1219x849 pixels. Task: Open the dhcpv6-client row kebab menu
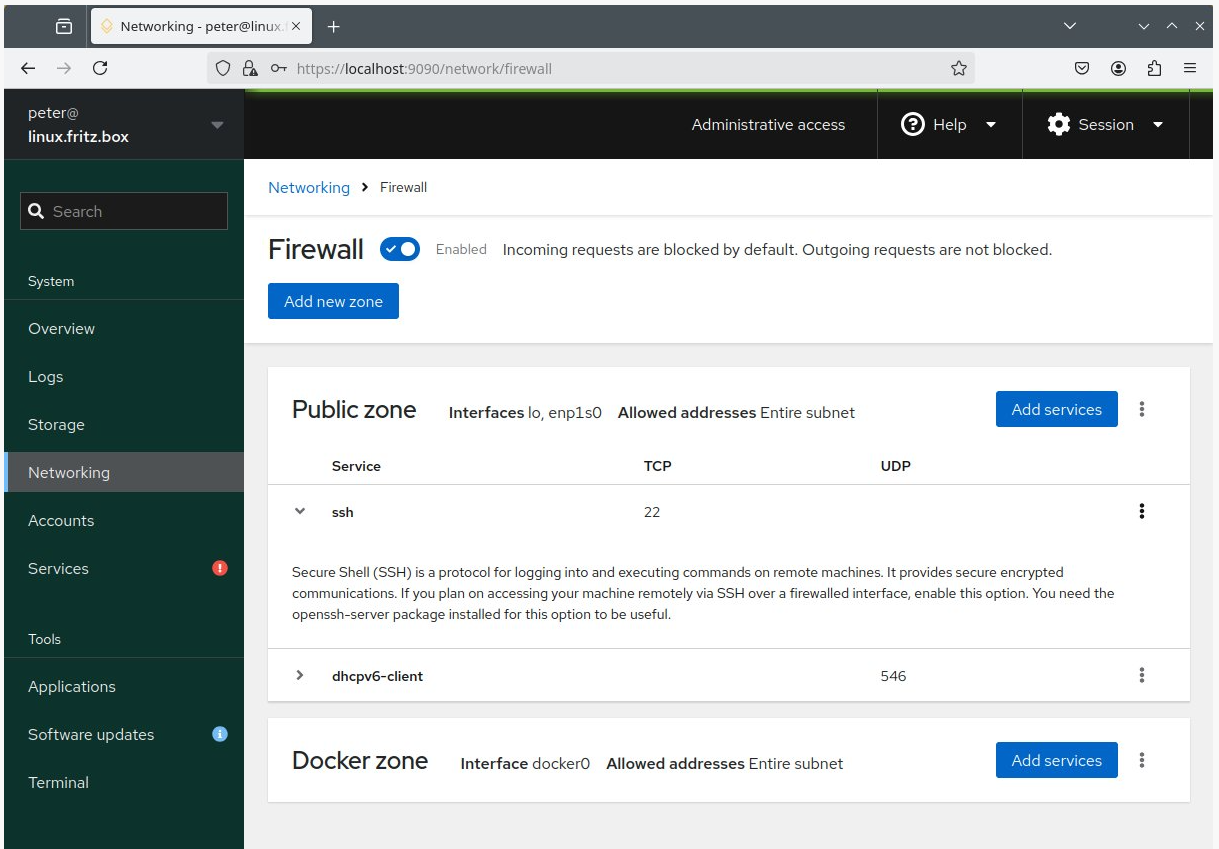point(1141,676)
